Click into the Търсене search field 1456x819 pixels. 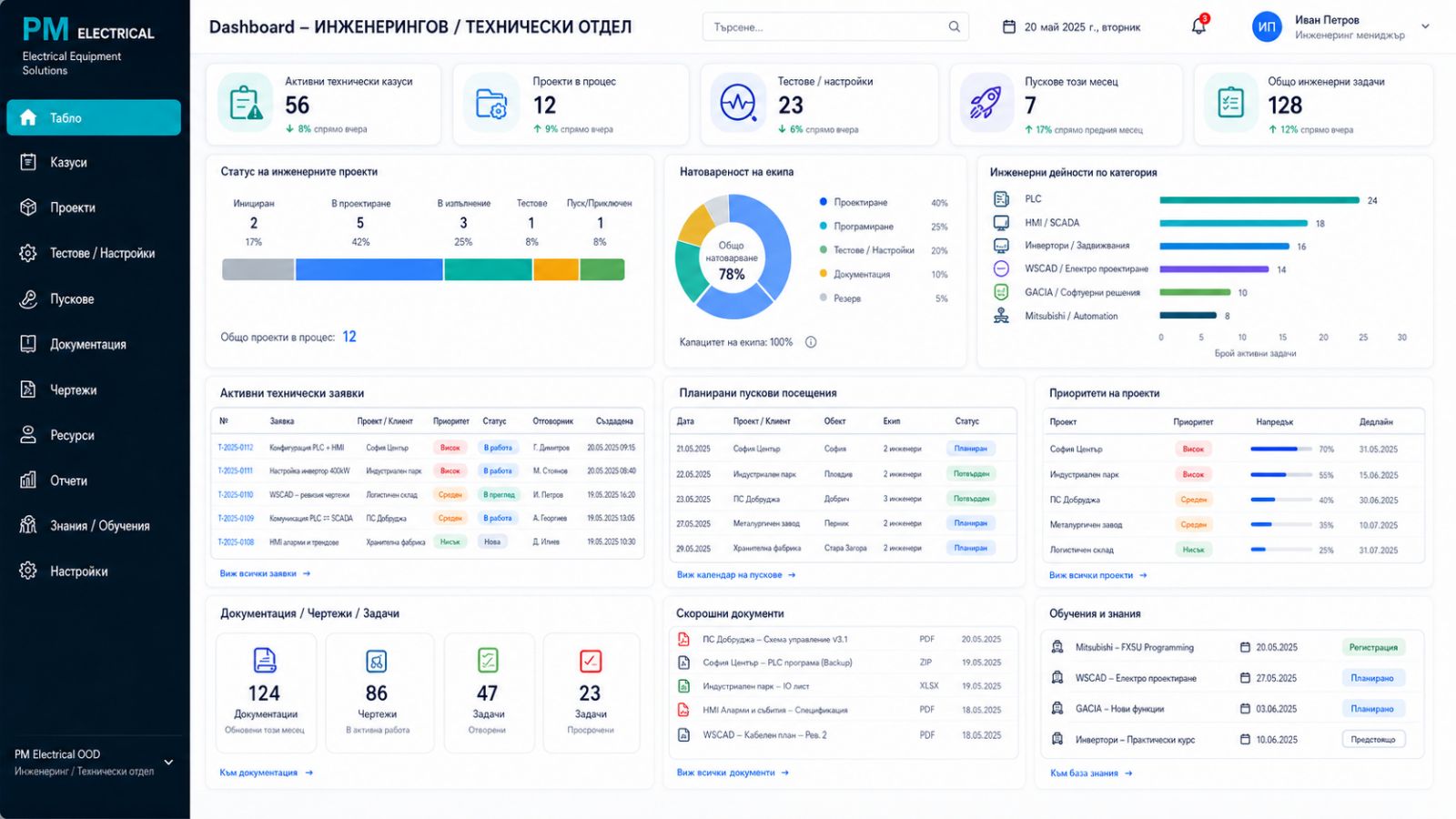tap(835, 27)
